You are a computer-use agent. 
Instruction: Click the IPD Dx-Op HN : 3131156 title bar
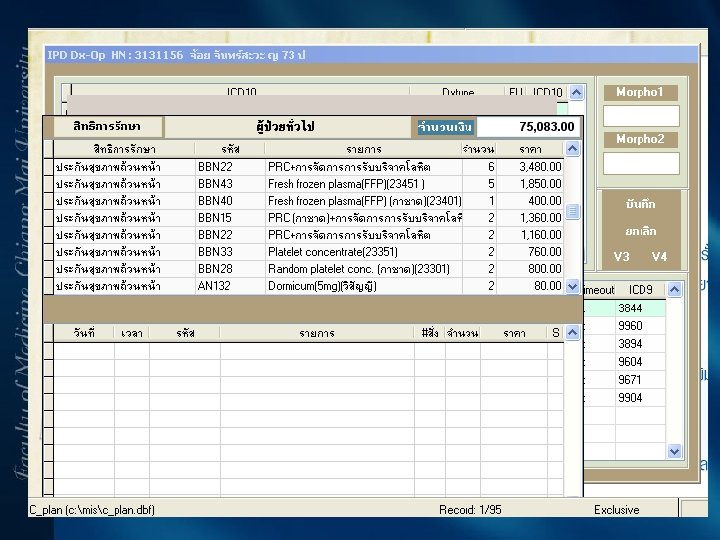[372, 55]
